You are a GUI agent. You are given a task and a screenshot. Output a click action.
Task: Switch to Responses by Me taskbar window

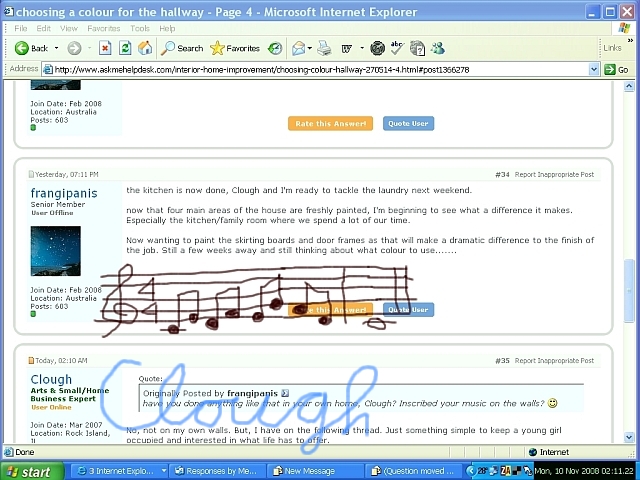[x=217, y=471]
